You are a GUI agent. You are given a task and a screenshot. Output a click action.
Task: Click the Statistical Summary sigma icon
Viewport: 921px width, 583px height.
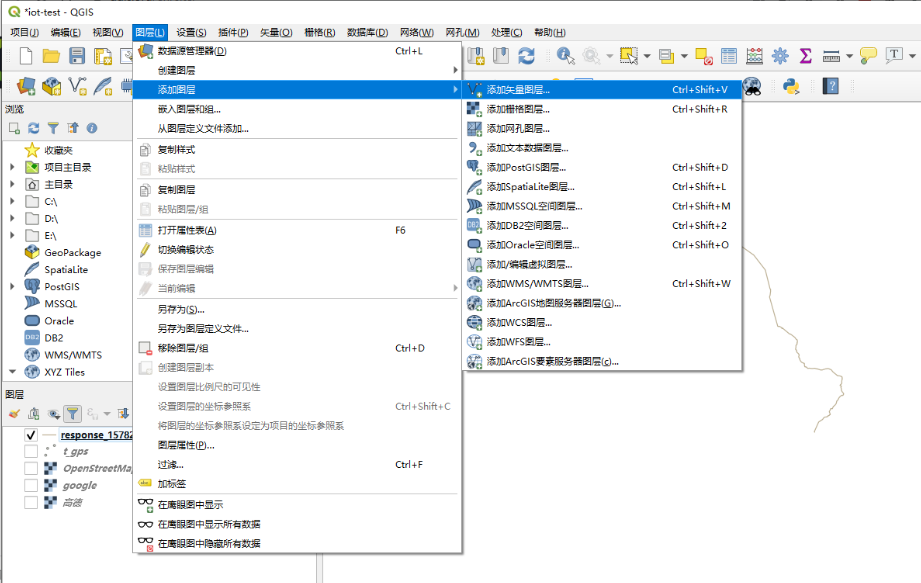point(805,56)
